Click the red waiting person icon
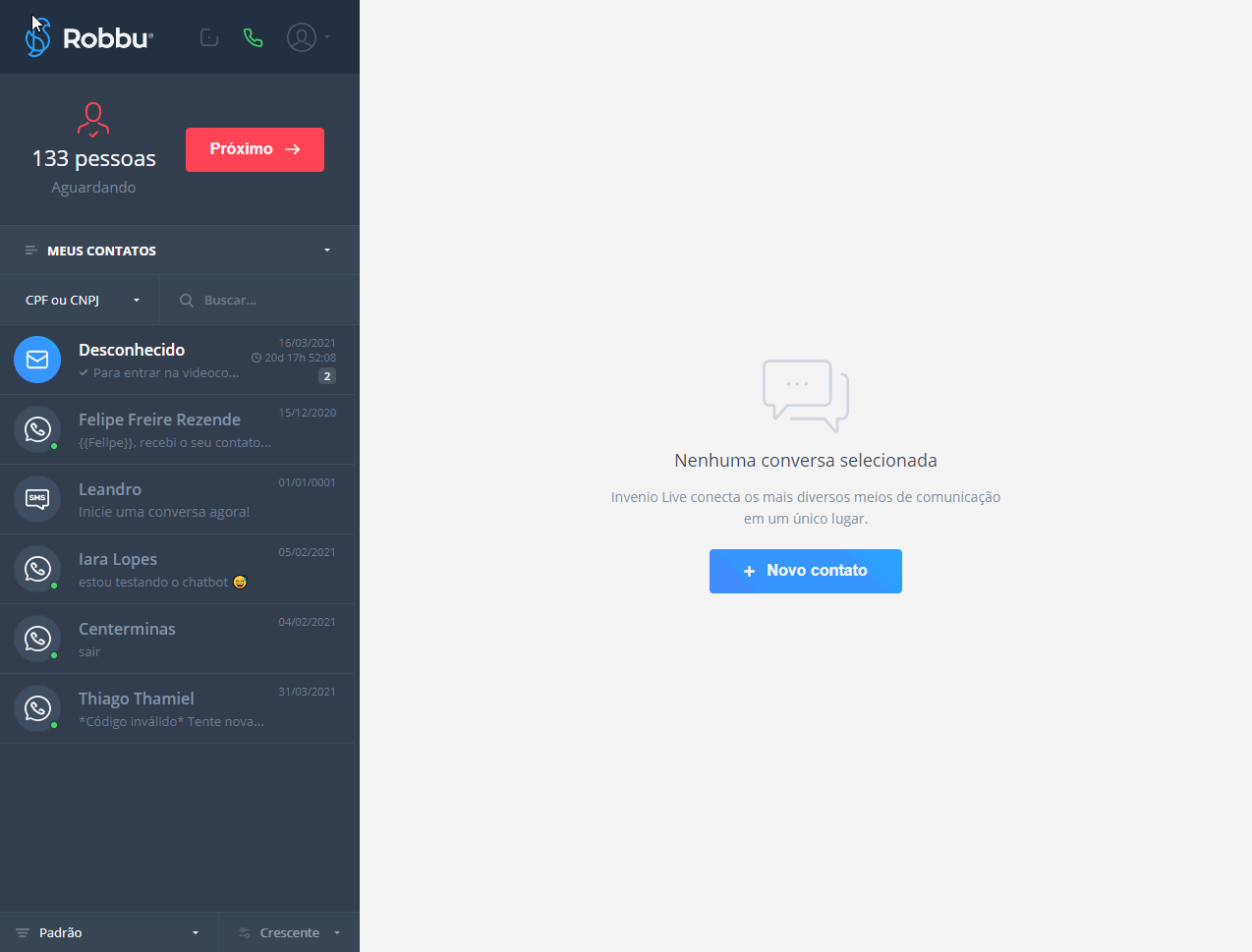The height and width of the screenshot is (952, 1252). tap(93, 119)
